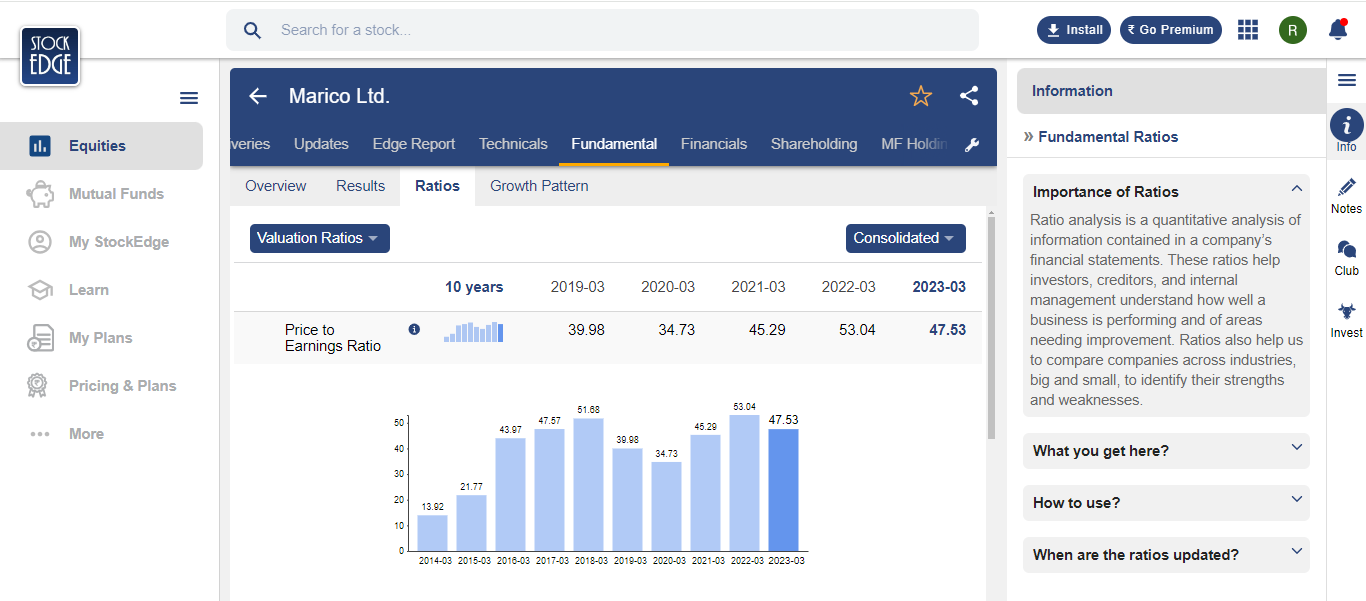
Task: Click the StockEdge logo
Action: point(49,56)
